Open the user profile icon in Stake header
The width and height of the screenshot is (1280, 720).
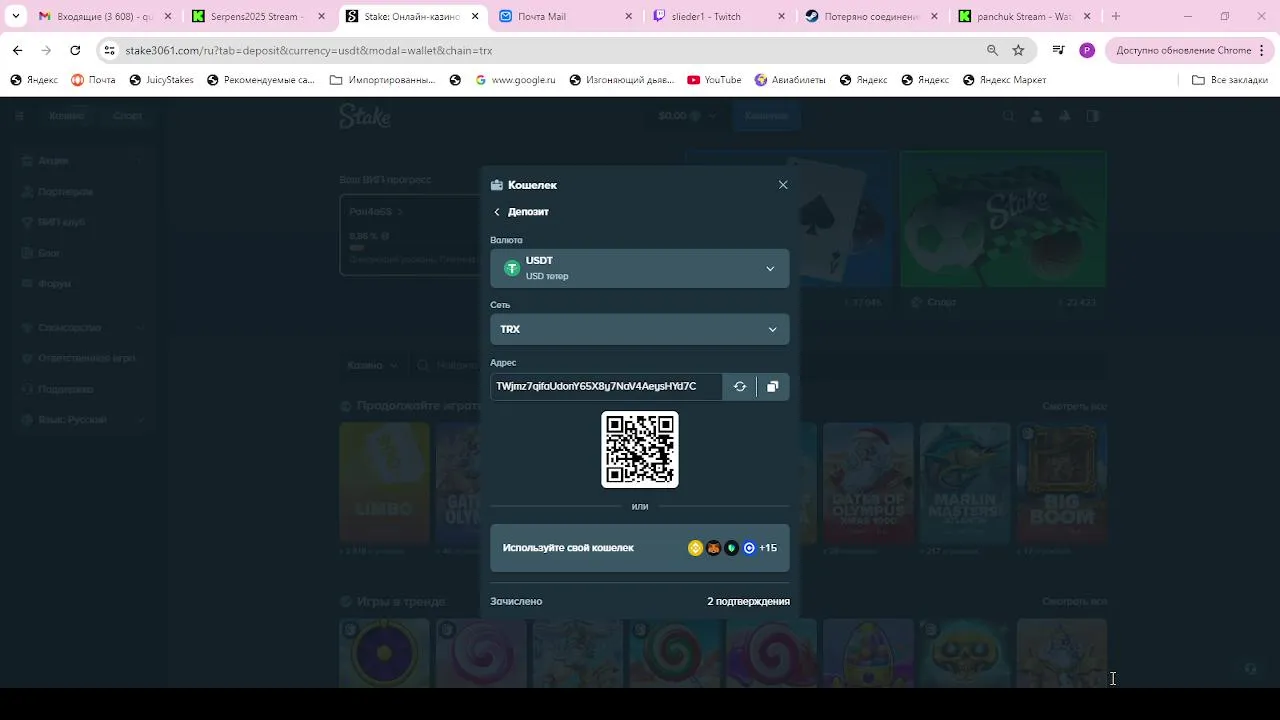tap(1036, 116)
